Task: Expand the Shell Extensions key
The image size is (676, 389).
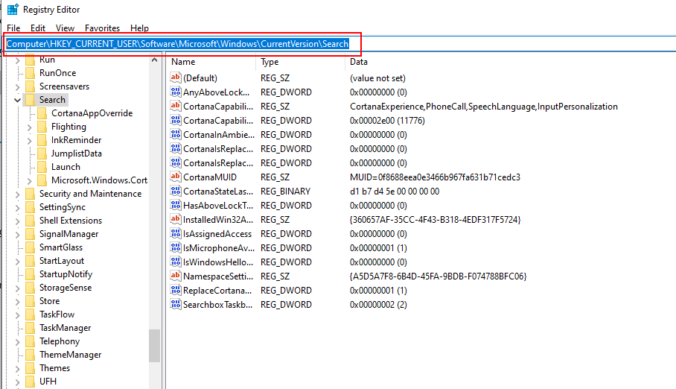Action: [x=17, y=221]
